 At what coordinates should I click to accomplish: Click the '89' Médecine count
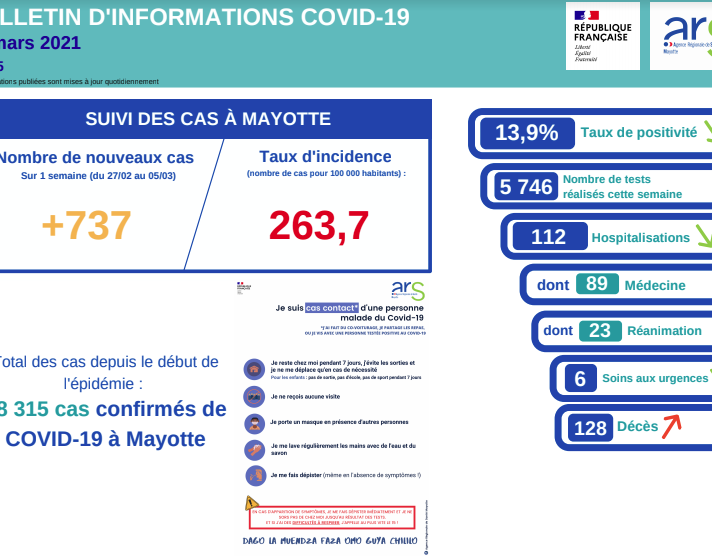[x=597, y=284]
